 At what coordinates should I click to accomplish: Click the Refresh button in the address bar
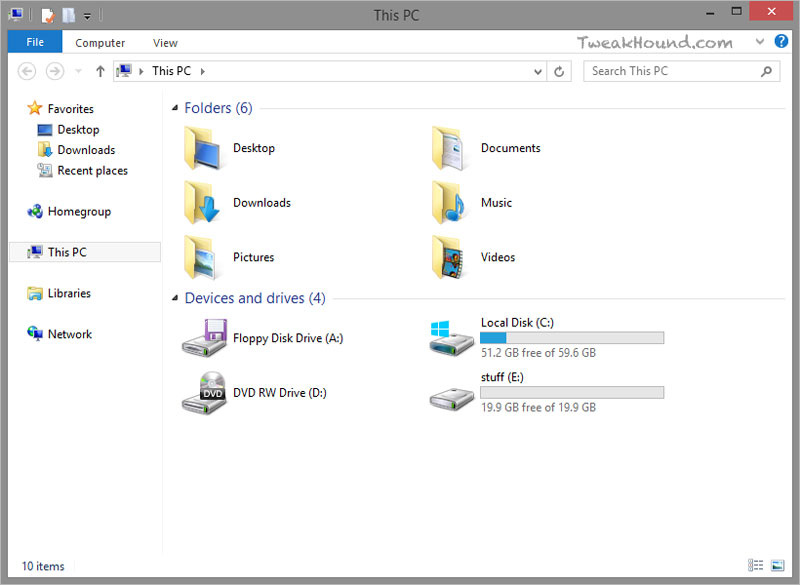pyautogui.click(x=559, y=71)
